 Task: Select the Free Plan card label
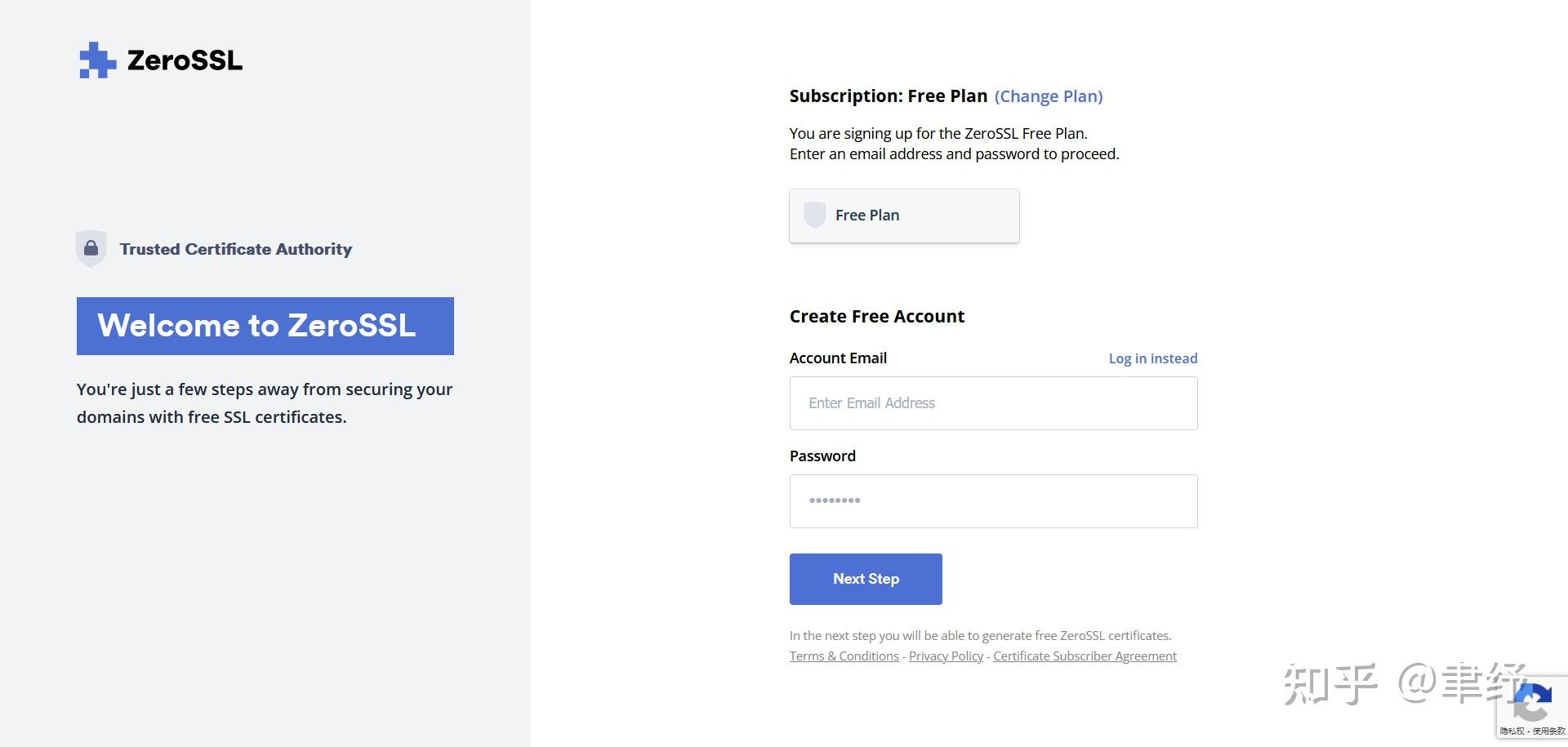(866, 216)
